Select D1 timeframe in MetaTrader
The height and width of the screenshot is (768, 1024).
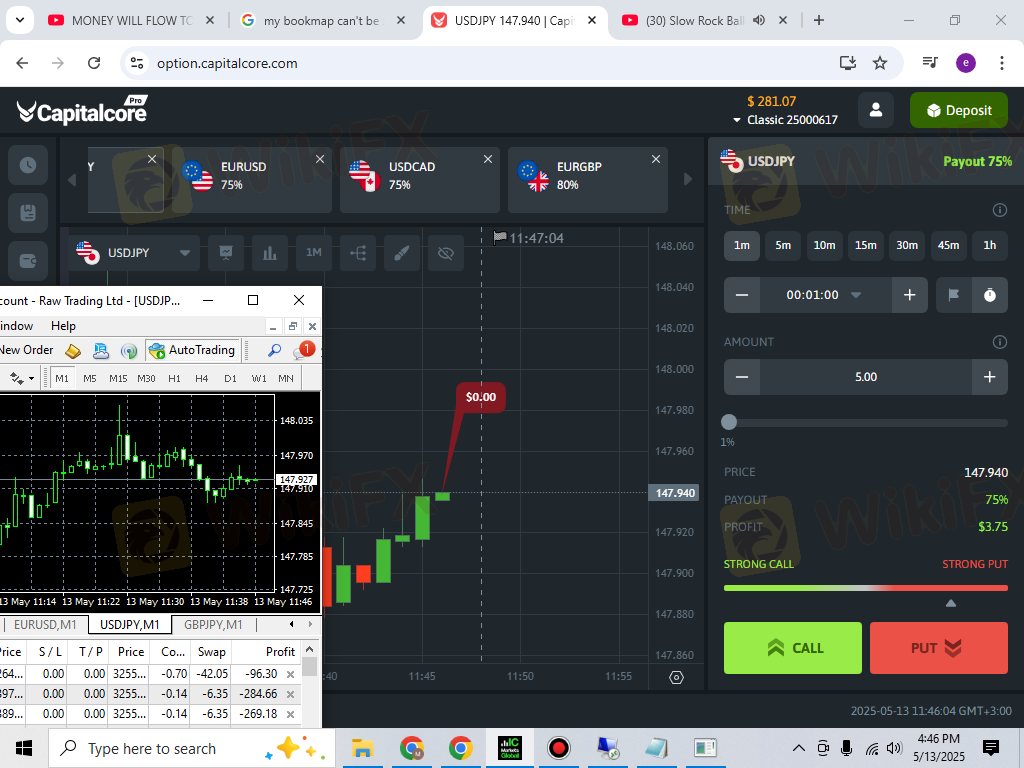[x=231, y=378]
